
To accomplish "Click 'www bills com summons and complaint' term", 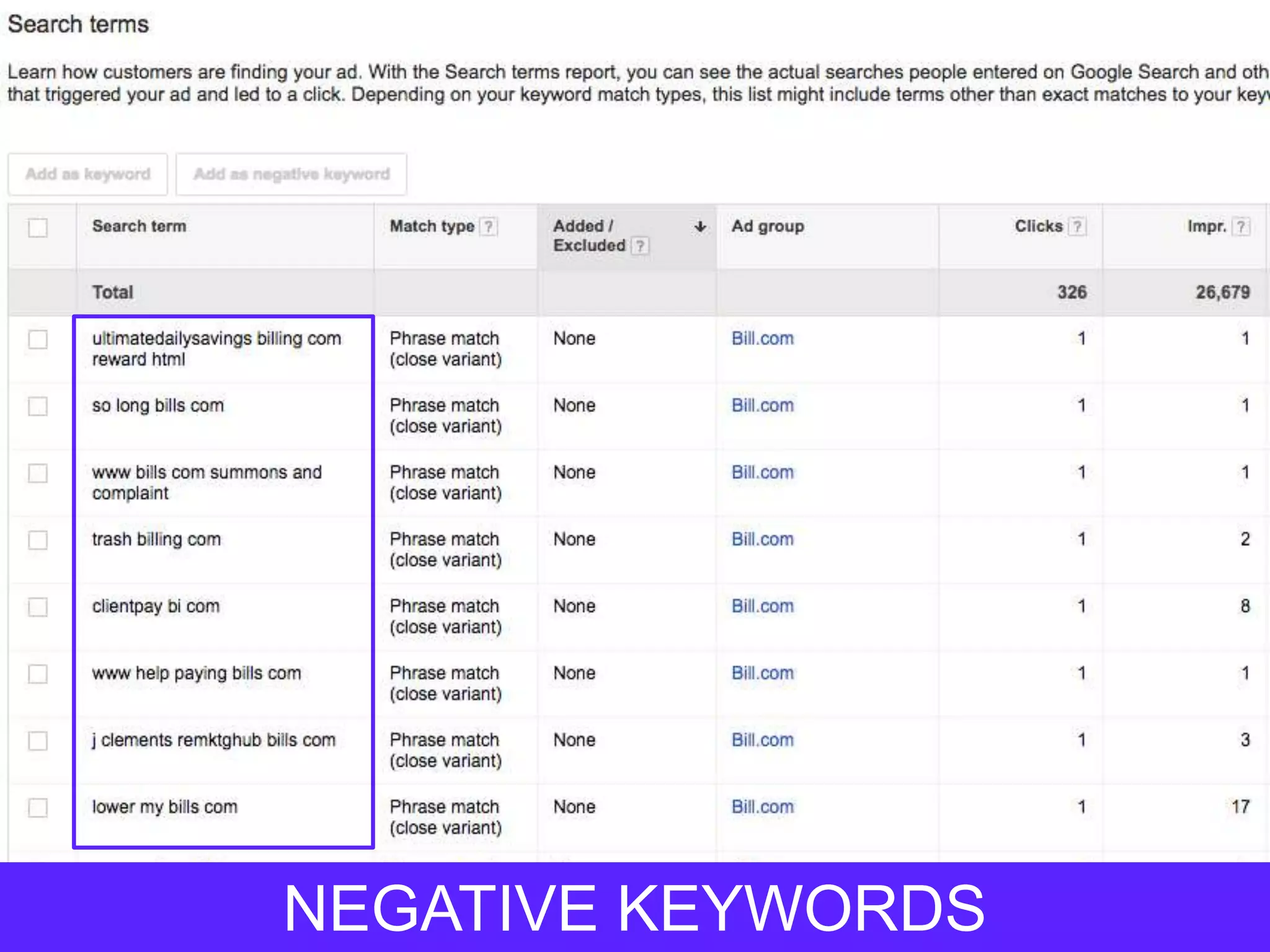I will tap(207, 483).
